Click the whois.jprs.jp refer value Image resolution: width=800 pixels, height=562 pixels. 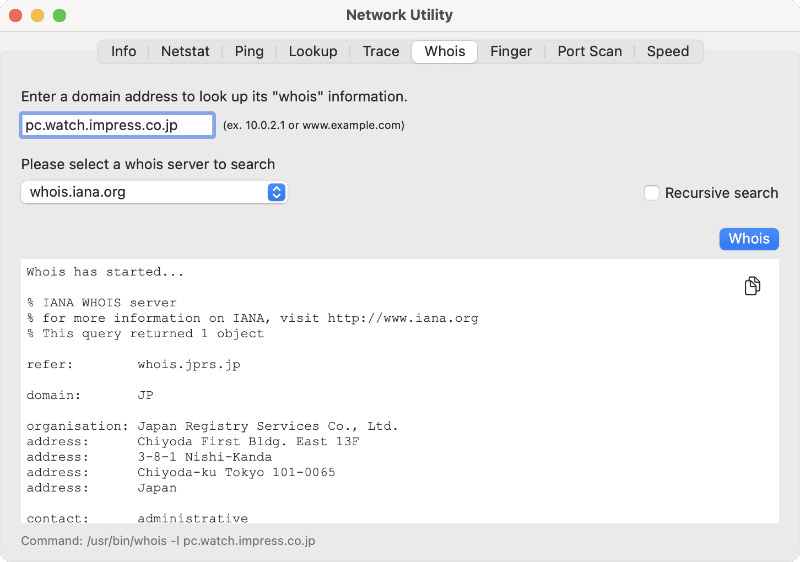pyautogui.click(x=189, y=365)
